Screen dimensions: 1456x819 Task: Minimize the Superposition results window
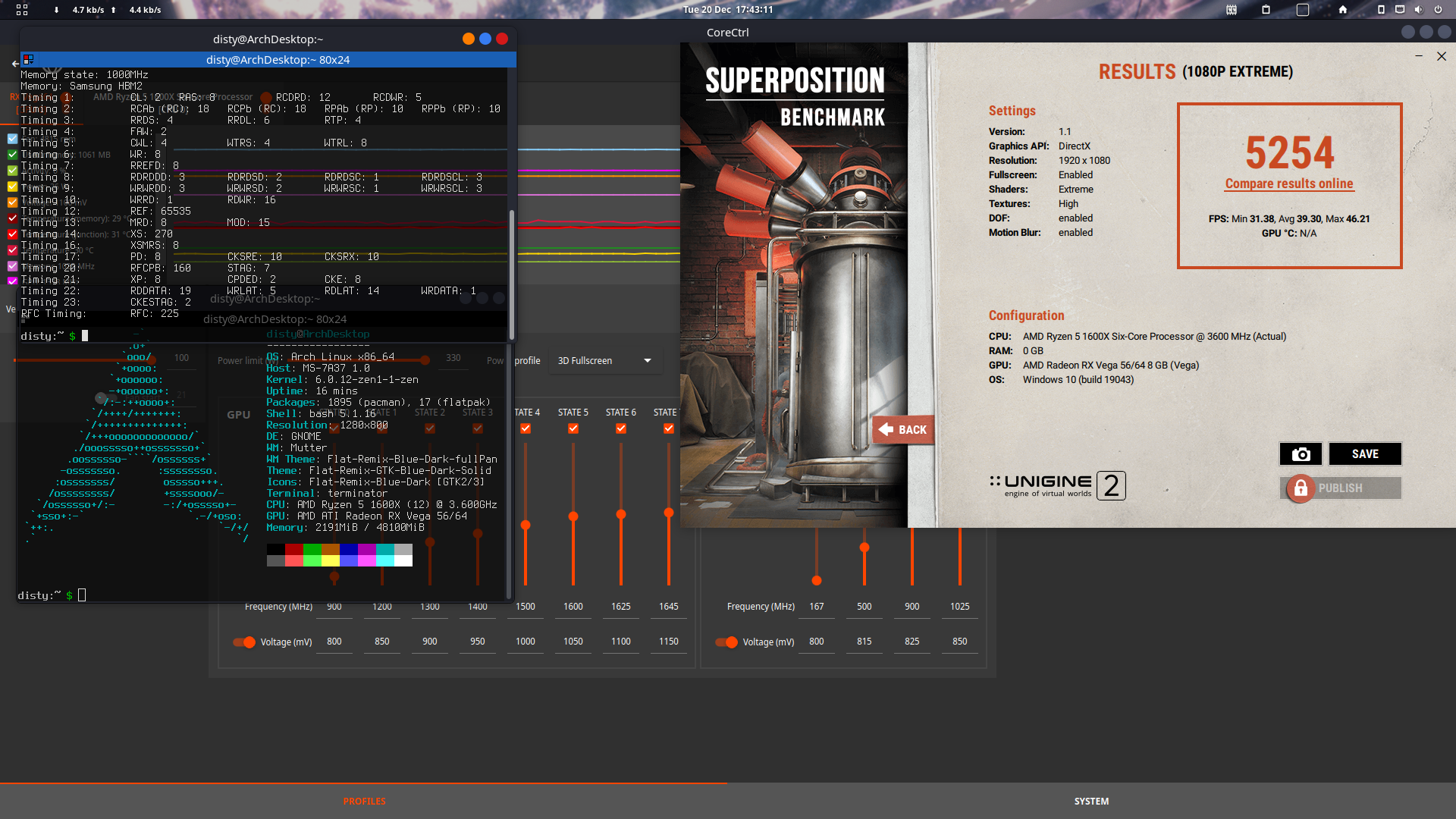click(x=1418, y=56)
